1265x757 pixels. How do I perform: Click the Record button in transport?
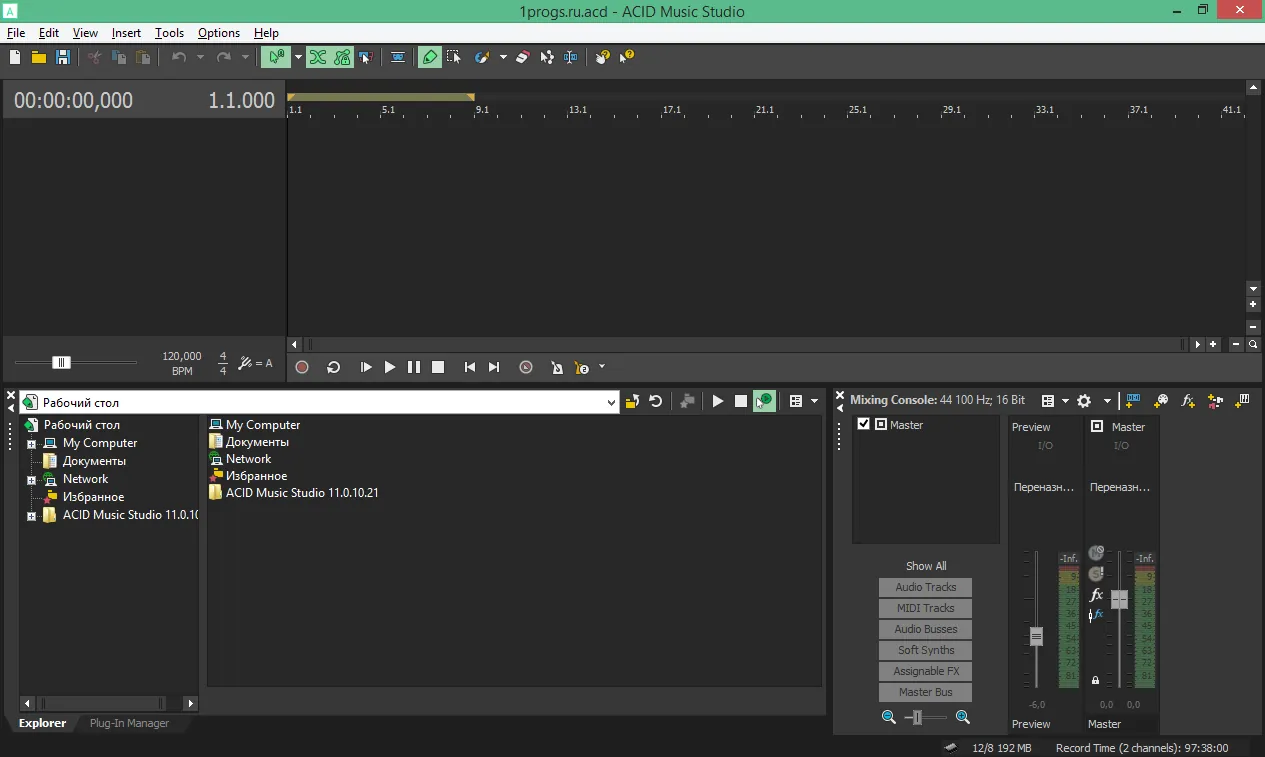(x=302, y=367)
